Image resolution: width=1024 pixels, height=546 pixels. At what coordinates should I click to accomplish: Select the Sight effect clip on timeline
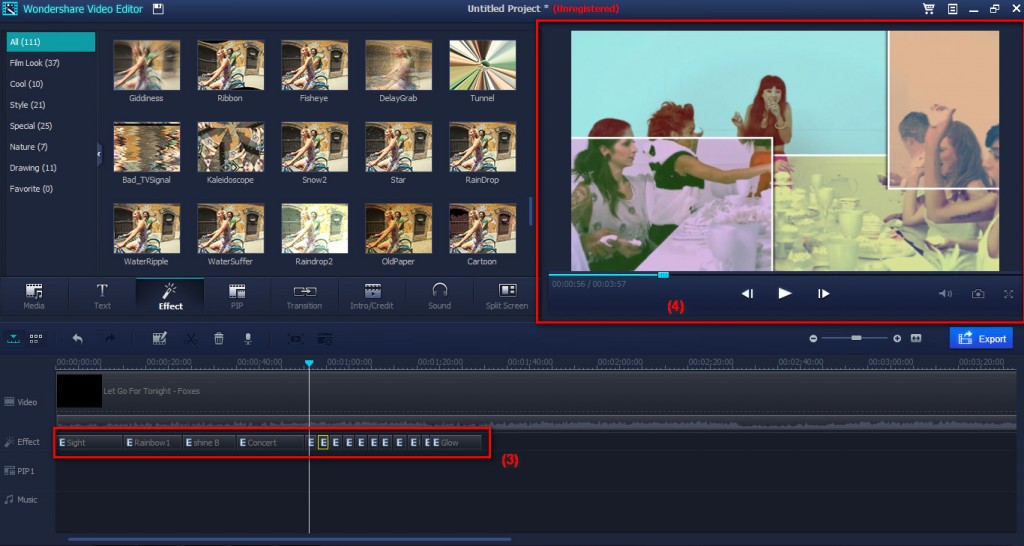[x=89, y=442]
